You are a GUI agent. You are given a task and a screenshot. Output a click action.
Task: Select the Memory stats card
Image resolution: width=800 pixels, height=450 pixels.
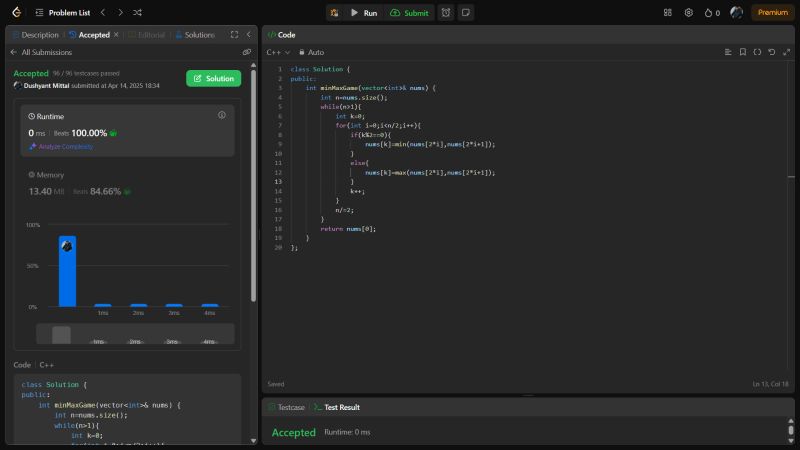(x=127, y=184)
